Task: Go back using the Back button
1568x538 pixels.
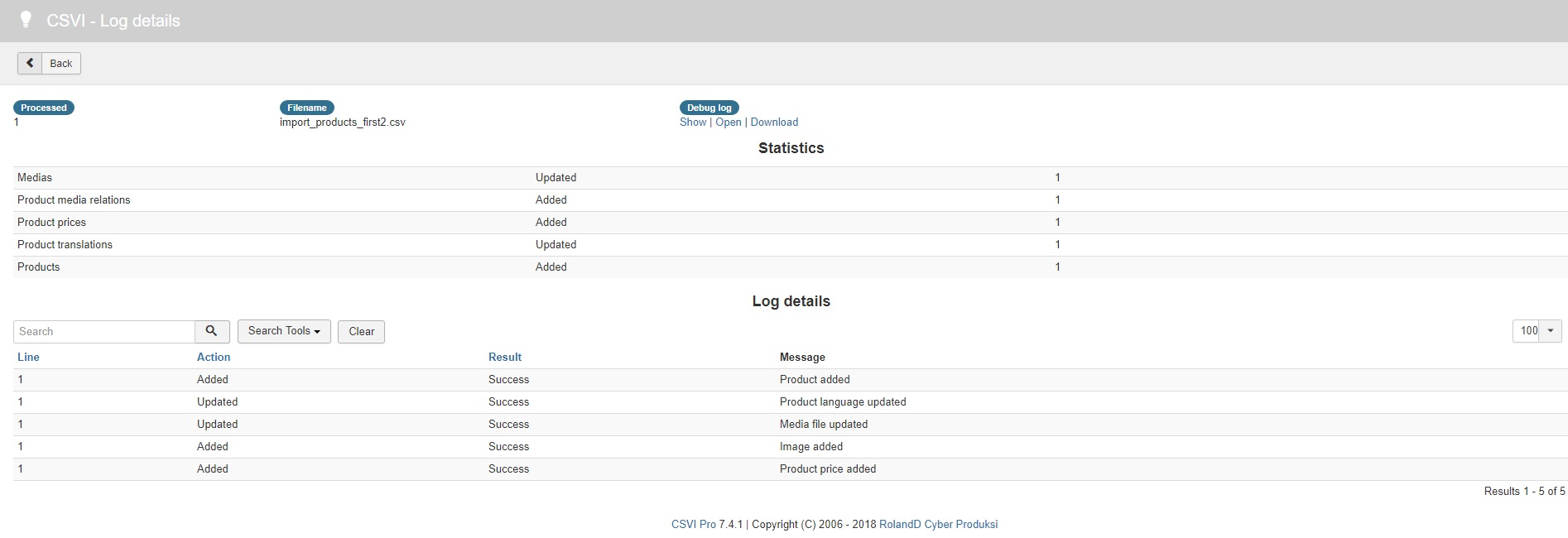Action: (49, 63)
